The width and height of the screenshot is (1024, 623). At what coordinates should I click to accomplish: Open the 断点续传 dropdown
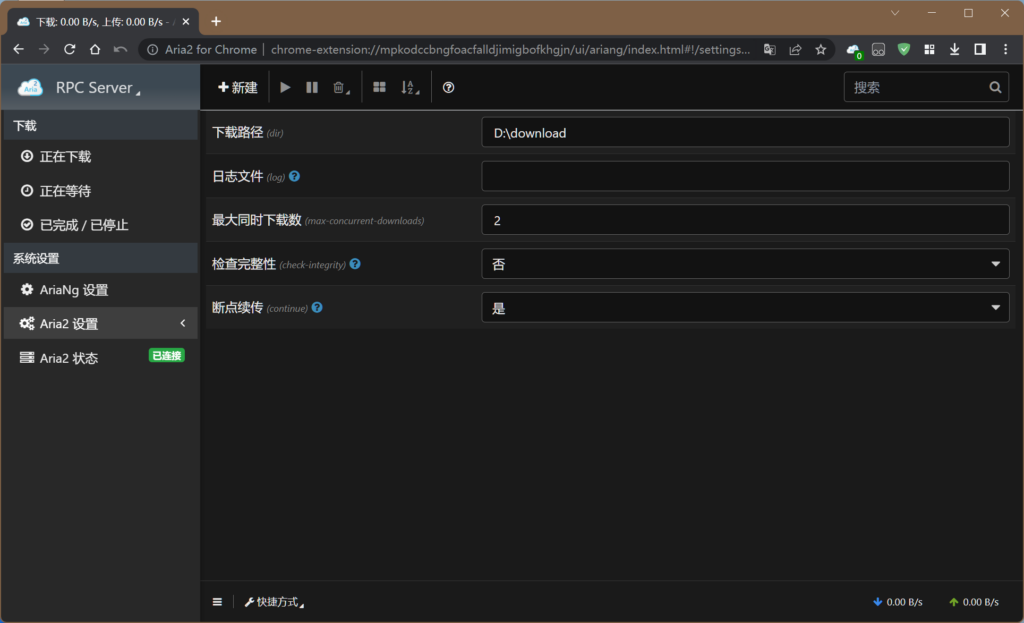pos(745,308)
